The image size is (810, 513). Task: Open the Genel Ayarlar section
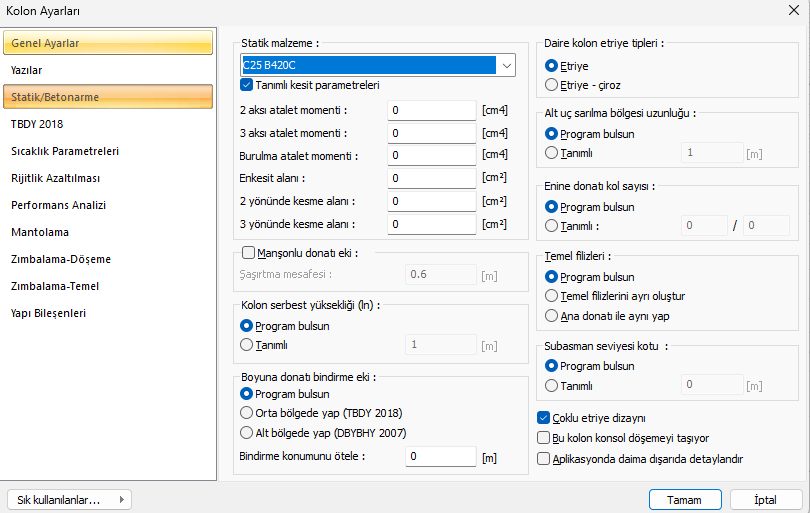click(108, 43)
